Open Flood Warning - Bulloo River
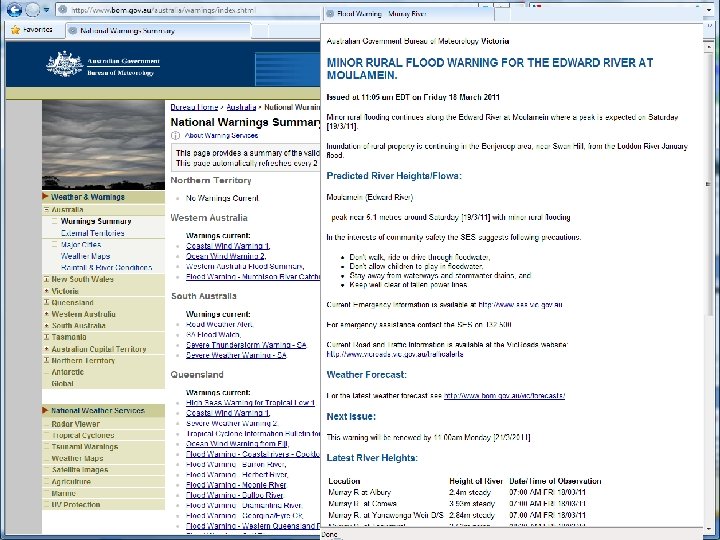Image resolution: width=720 pixels, height=540 pixels. point(234,495)
